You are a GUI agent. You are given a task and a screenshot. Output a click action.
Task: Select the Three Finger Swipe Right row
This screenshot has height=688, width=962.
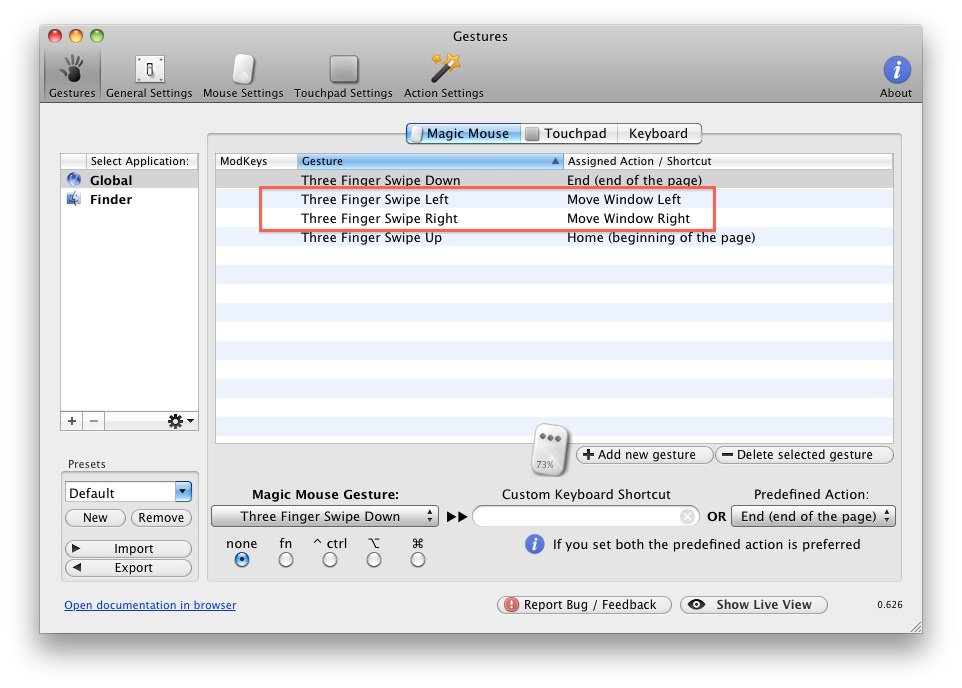pos(554,218)
